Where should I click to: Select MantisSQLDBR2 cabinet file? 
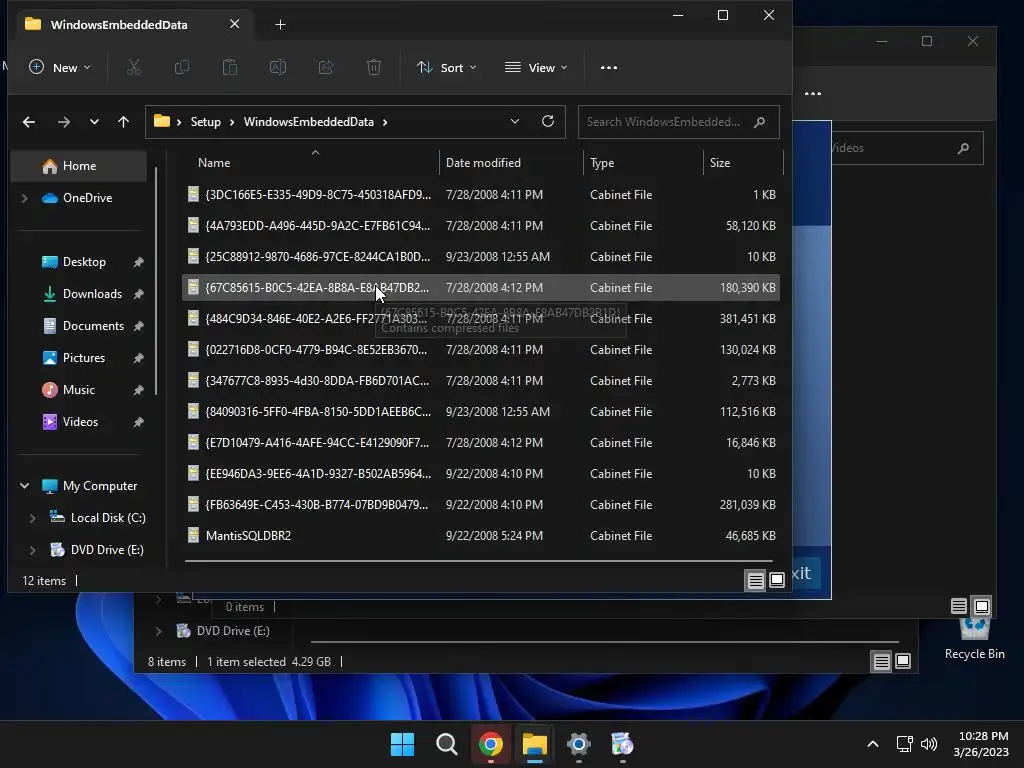pos(481,536)
